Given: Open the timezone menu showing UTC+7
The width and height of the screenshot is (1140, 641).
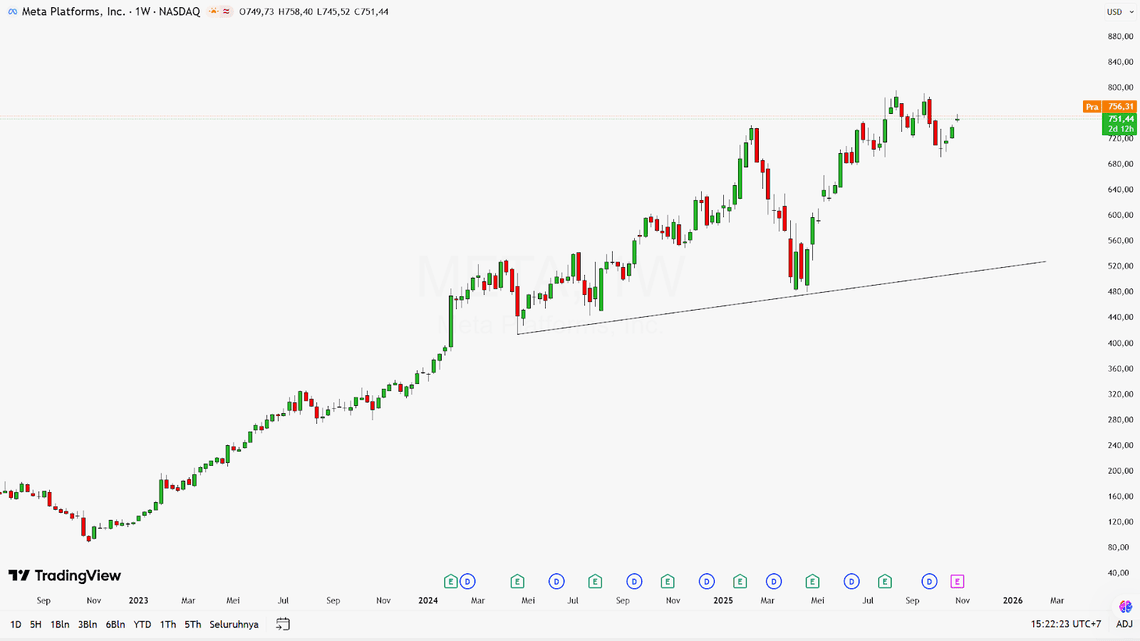Looking at the screenshot, I should 1066,624.
